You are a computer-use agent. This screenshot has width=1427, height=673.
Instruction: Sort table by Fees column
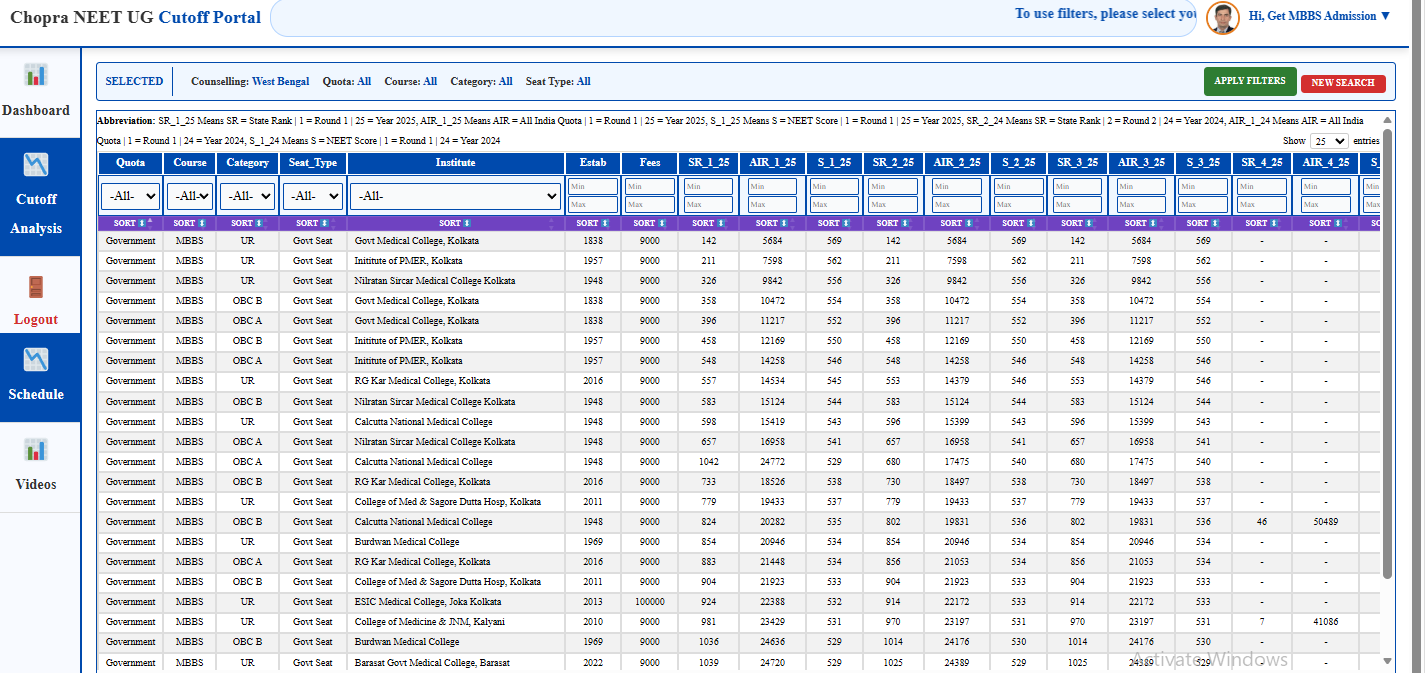point(649,223)
